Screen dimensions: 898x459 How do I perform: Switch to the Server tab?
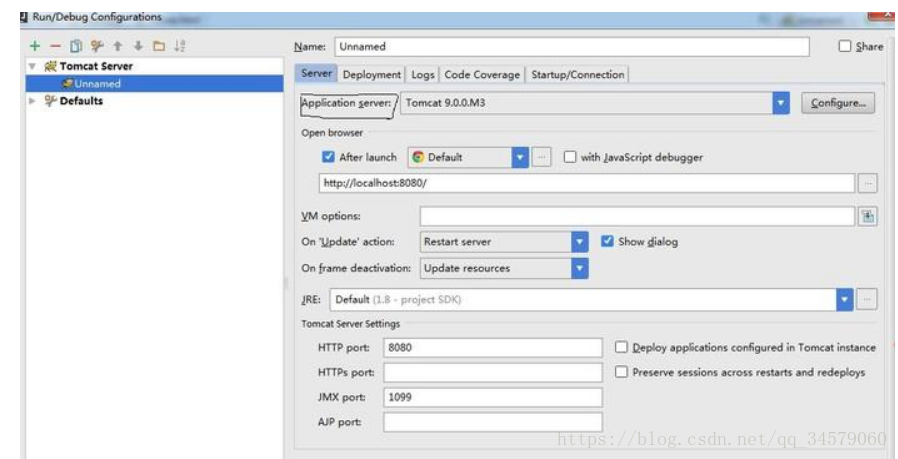(x=316, y=73)
